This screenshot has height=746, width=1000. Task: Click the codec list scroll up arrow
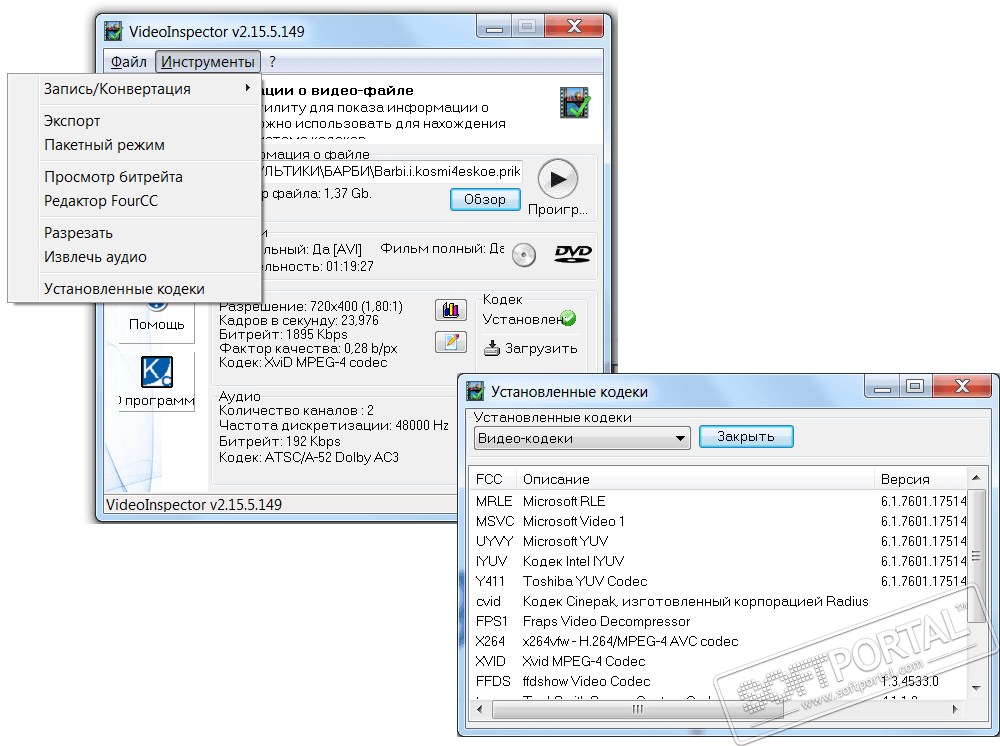click(x=976, y=478)
